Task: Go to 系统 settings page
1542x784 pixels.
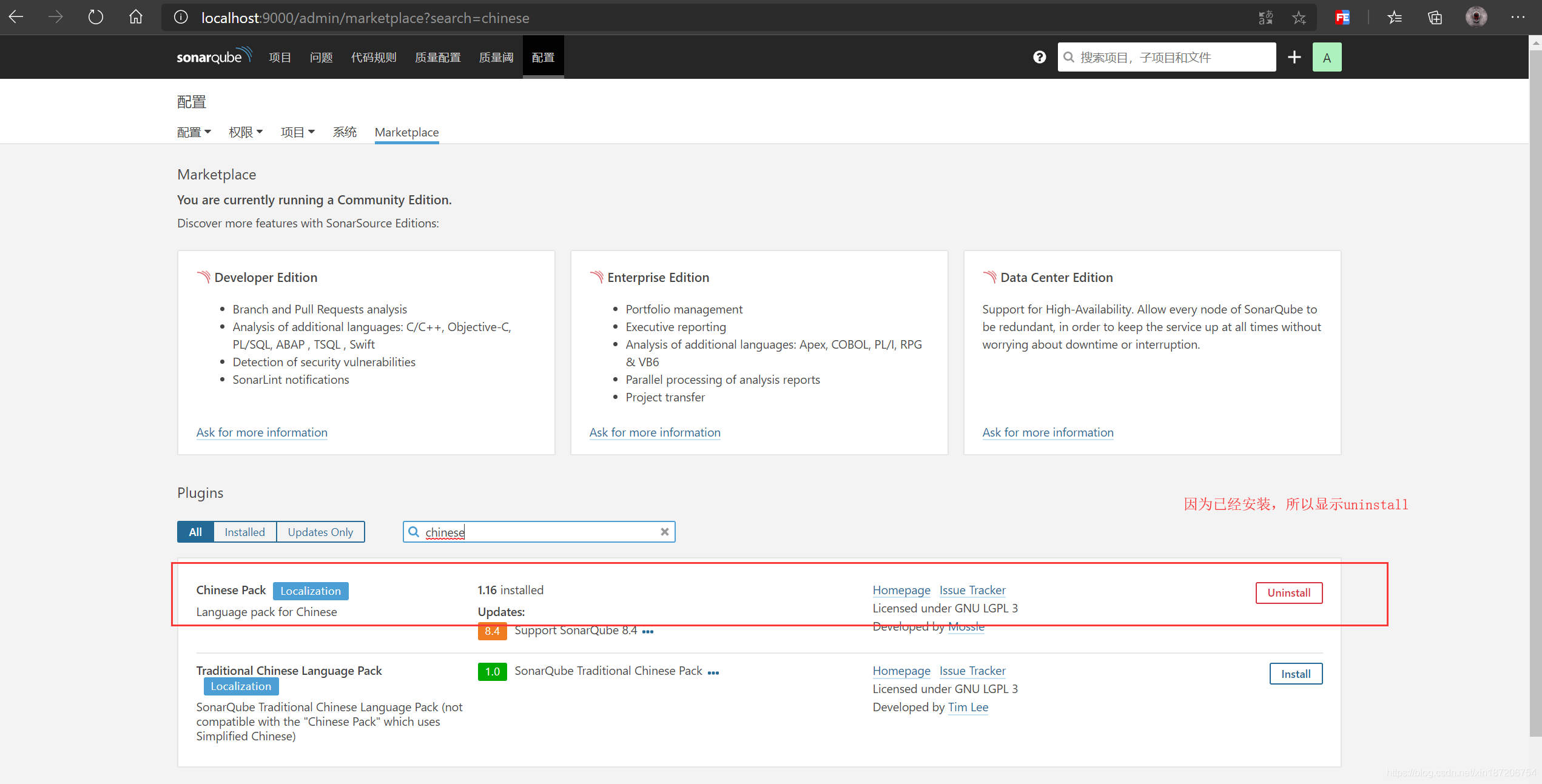Action: pyautogui.click(x=345, y=132)
